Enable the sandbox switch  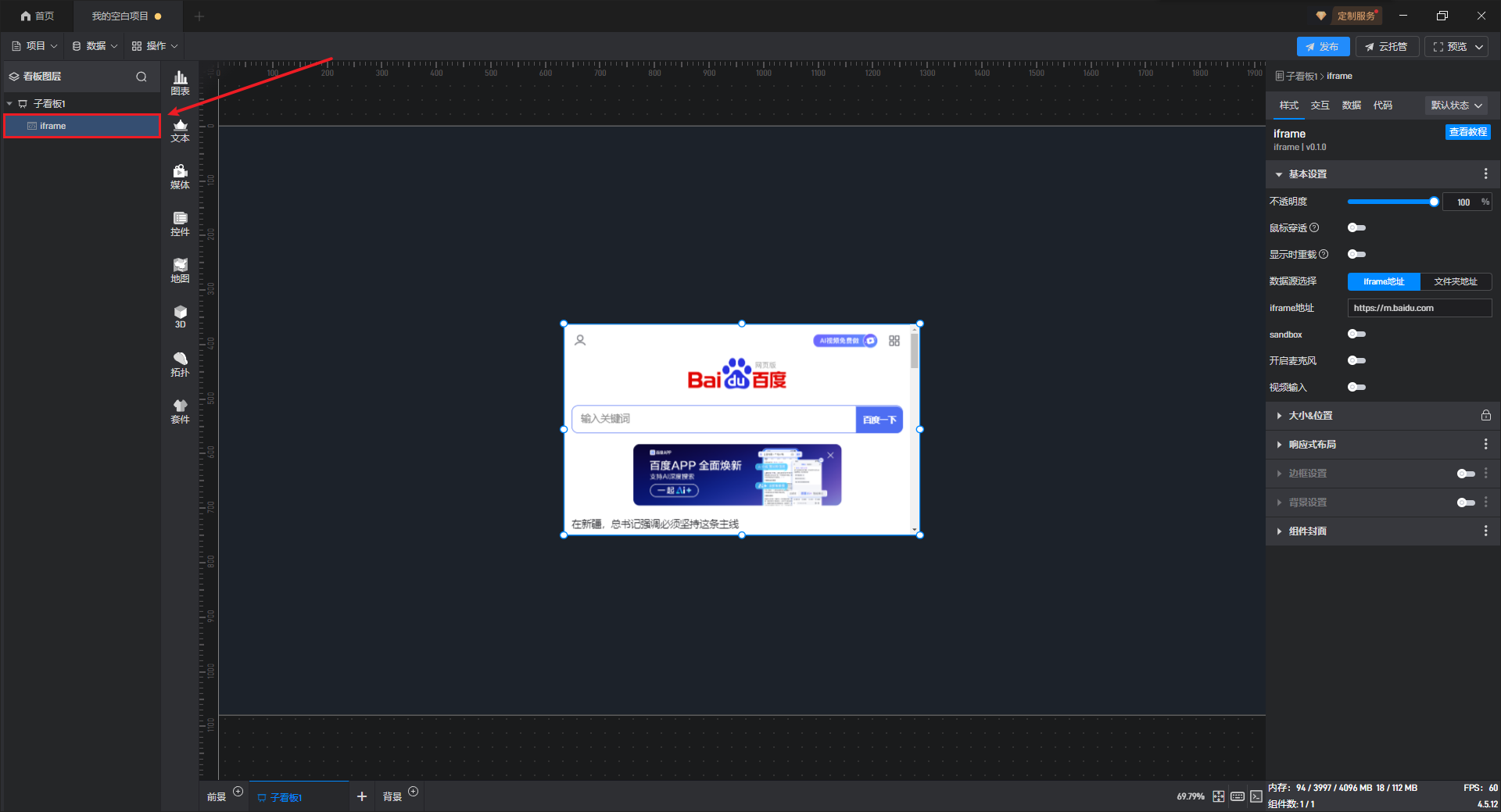1356,334
